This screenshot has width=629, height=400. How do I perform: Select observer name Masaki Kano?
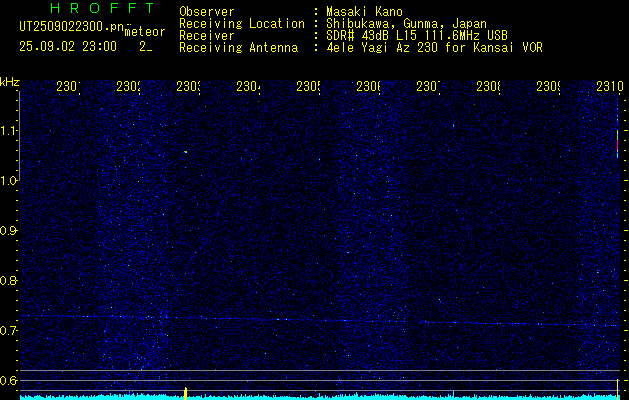tap(364, 12)
